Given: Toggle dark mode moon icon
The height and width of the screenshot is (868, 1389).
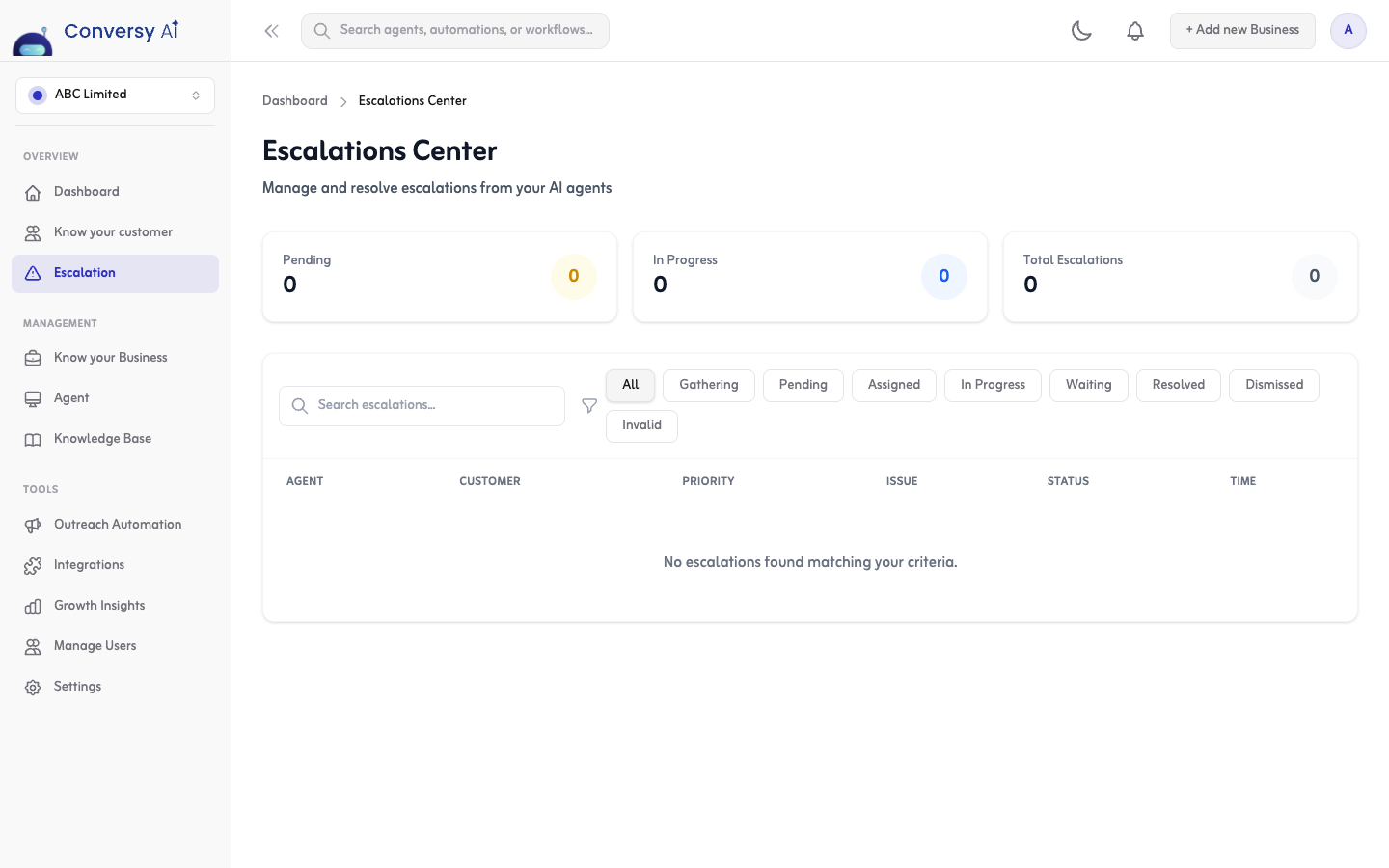Looking at the screenshot, I should (x=1081, y=31).
